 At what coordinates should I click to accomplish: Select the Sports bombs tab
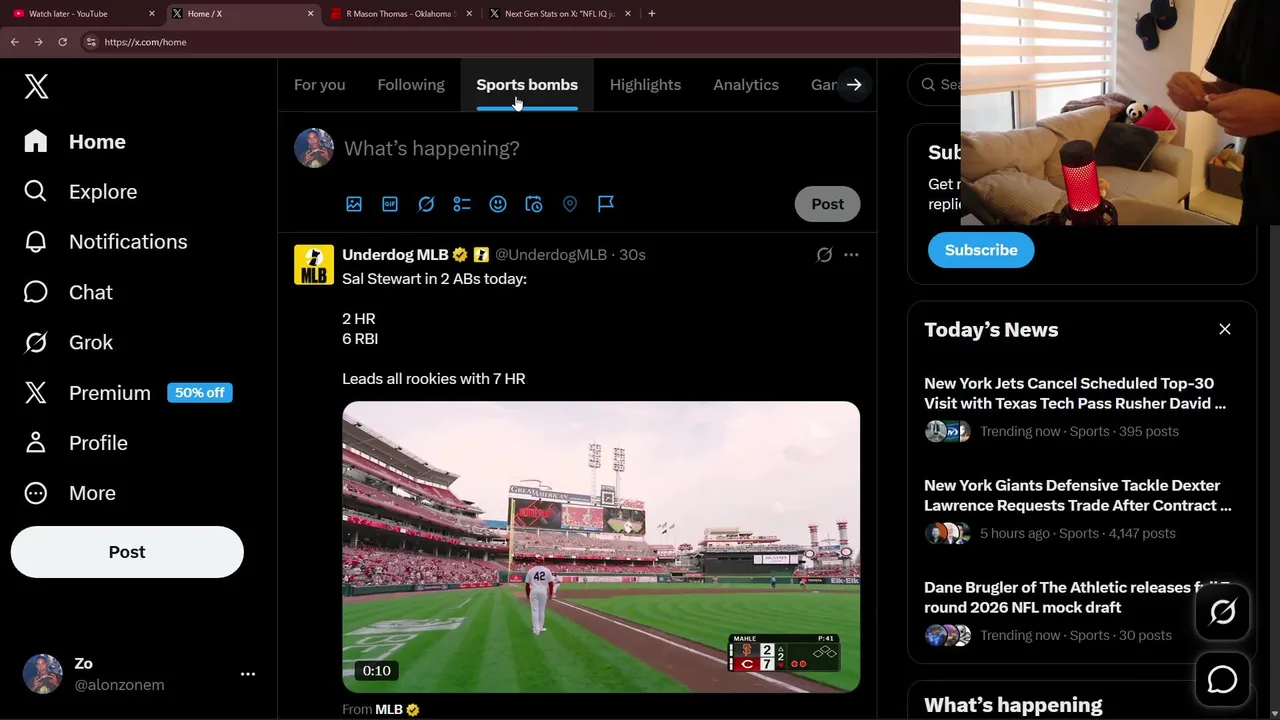click(x=527, y=85)
